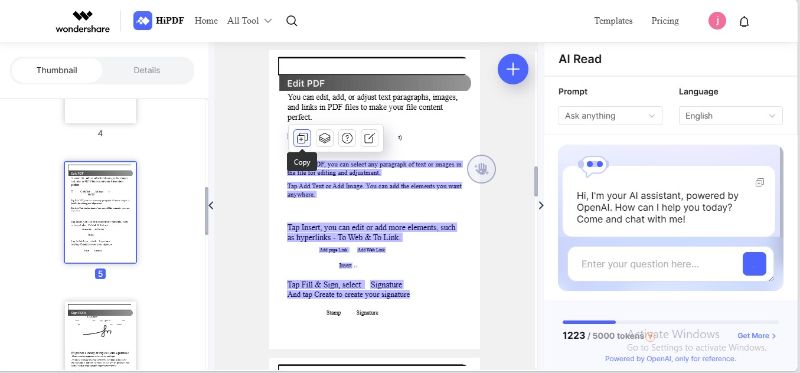Switch to the Thumbnail tab
This screenshot has width=800, height=373.
click(x=57, y=70)
